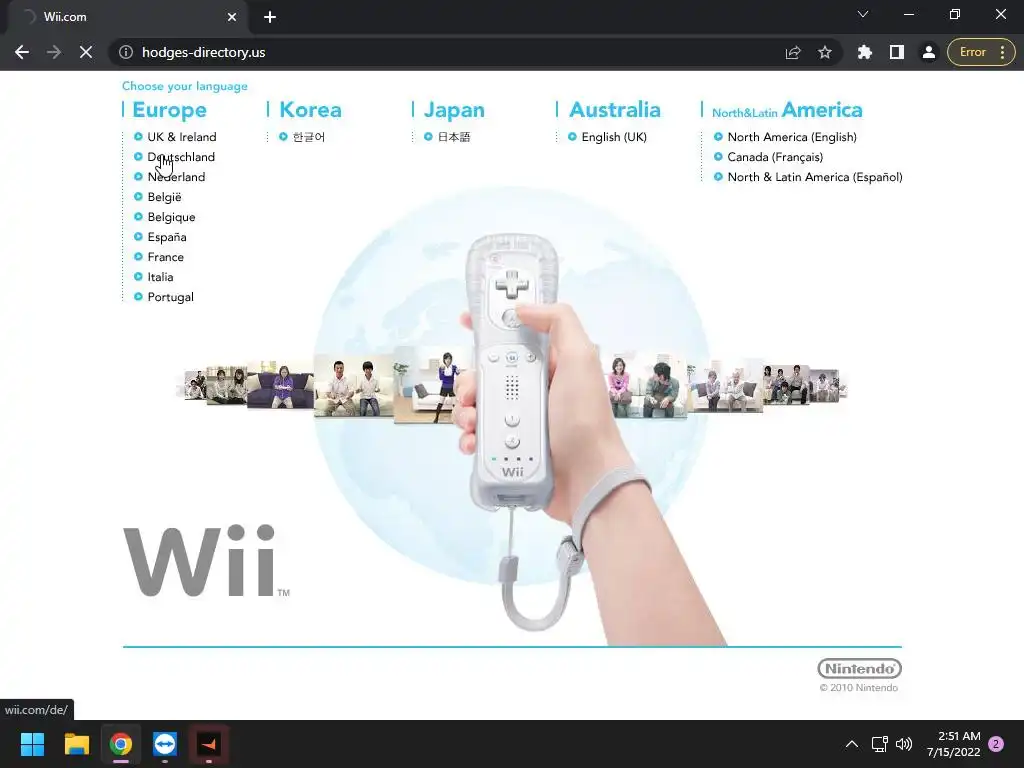View site information icon in address bar
The image size is (1024, 768).
126,52
